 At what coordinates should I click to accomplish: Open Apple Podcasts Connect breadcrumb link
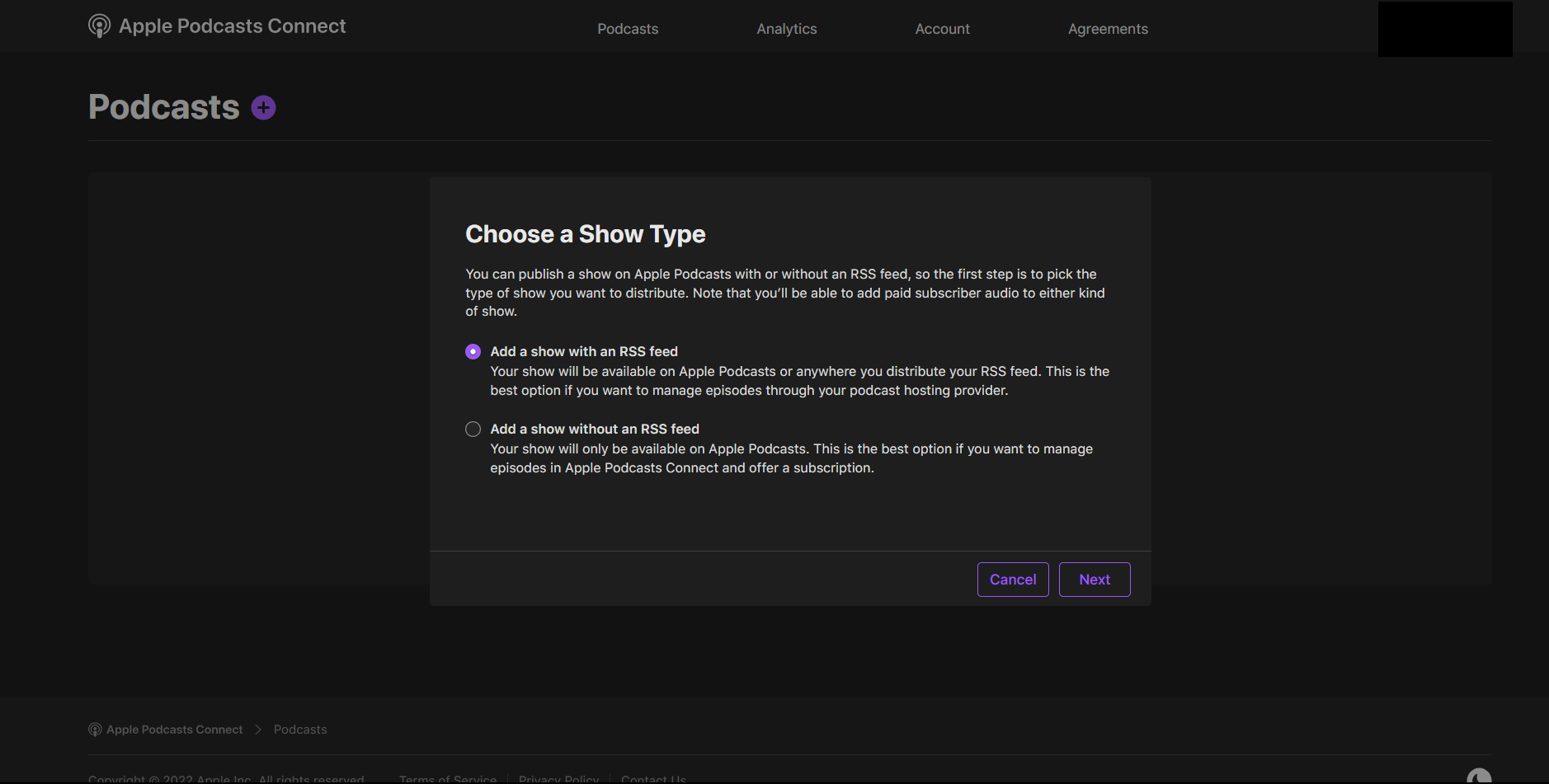pyautogui.click(x=174, y=730)
